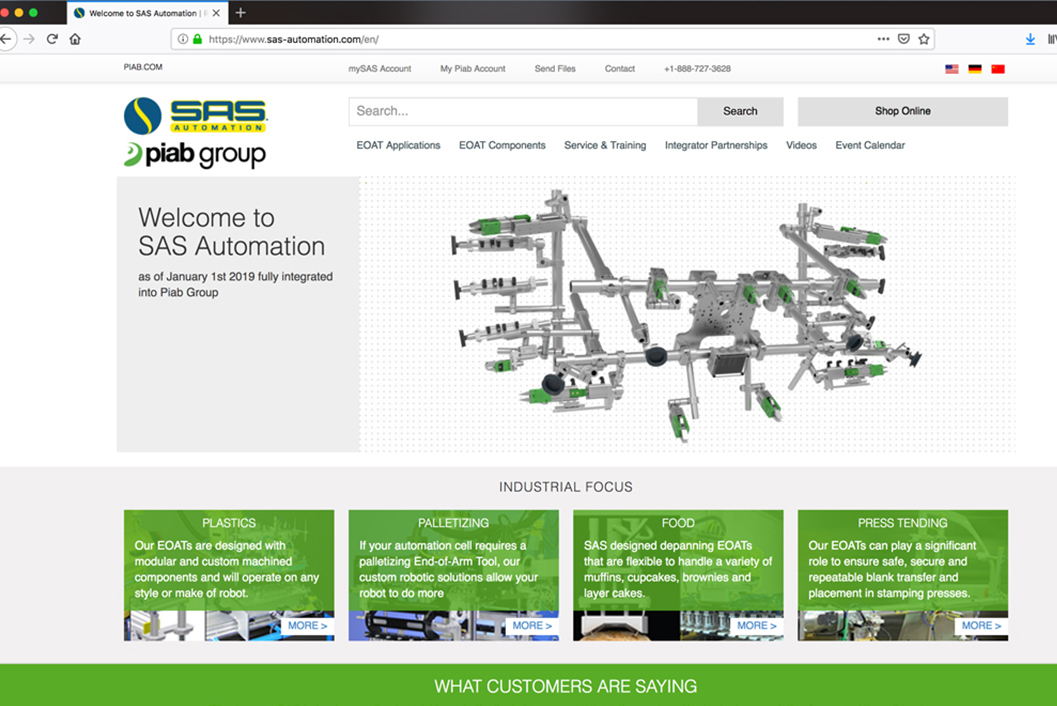
Task: Open the Send Files link
Action: coord(555,69)
